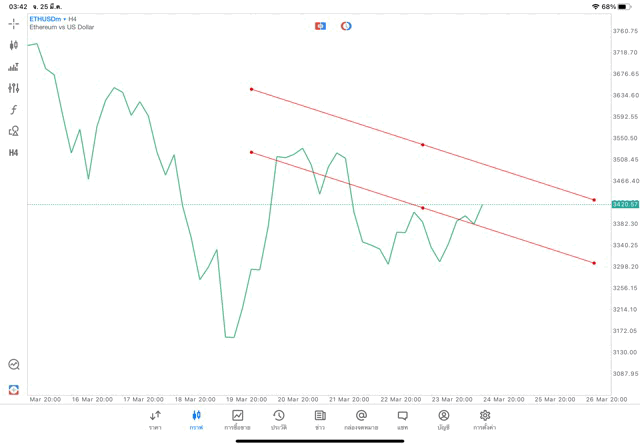640x447 pixels.
Task: Open chart type candlestick icon in sidebar
Action: pos(14,45)
